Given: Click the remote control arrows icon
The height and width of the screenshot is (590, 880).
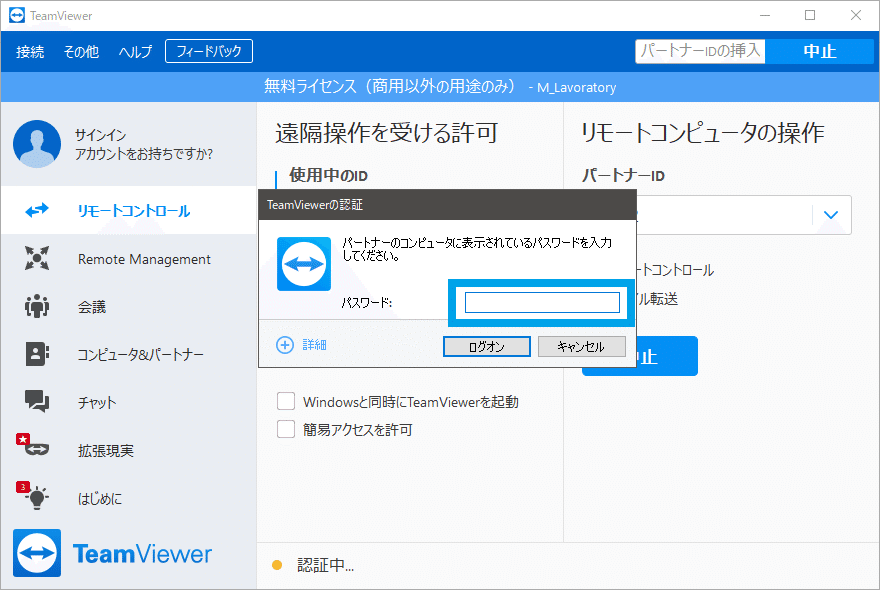Looking at the screenshot, I should point(37,211).
